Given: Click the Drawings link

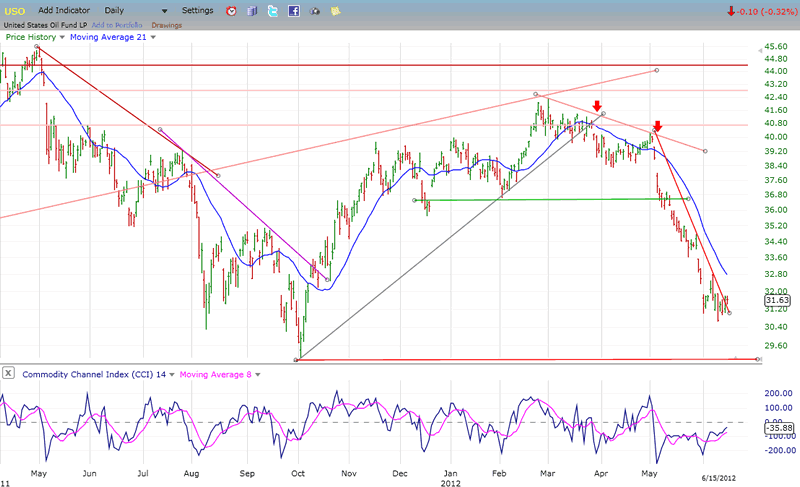Looking at the screenshot, I should click(165, 24).
